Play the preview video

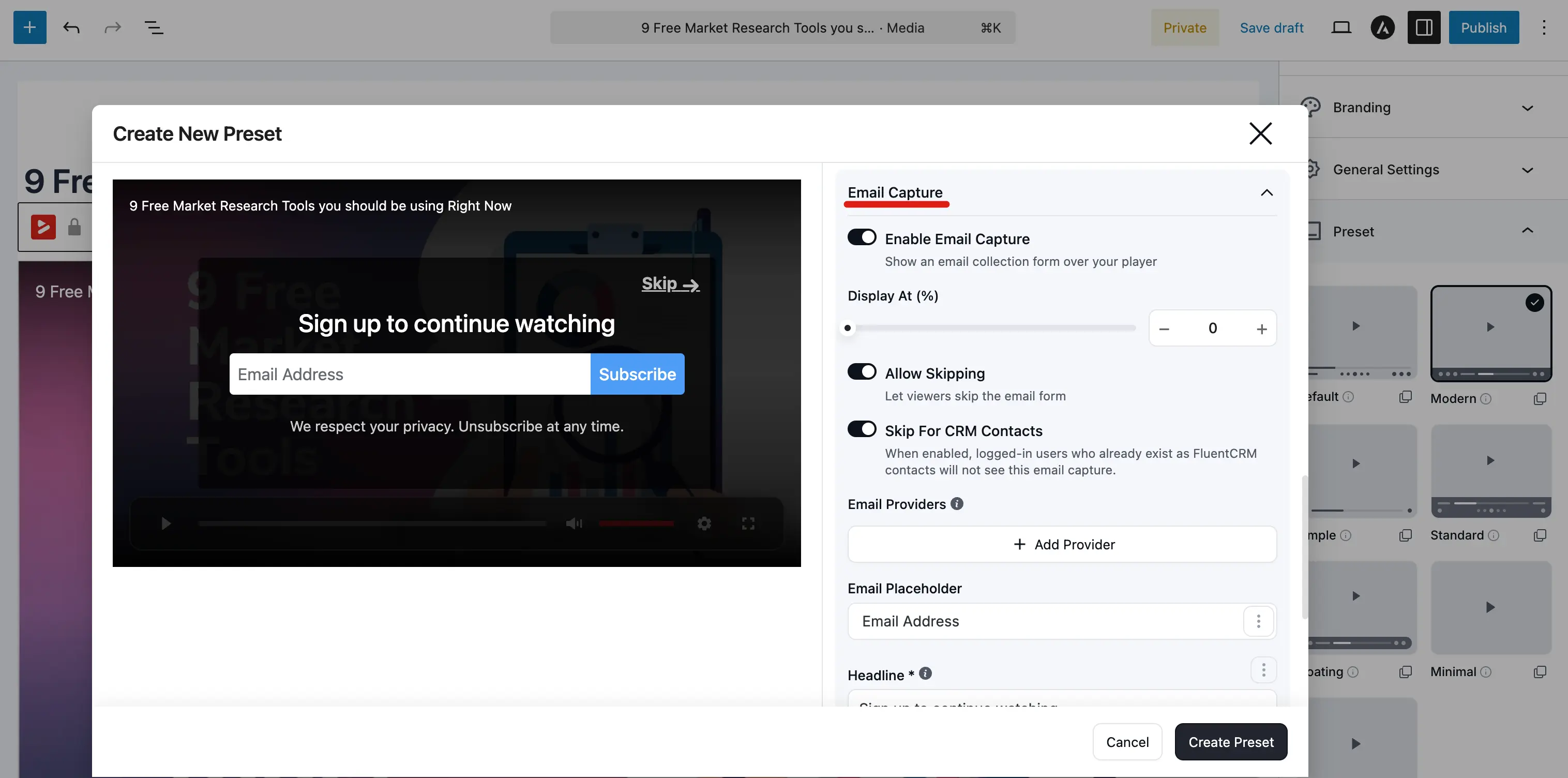pyautogui.click(x=165, y=523)
